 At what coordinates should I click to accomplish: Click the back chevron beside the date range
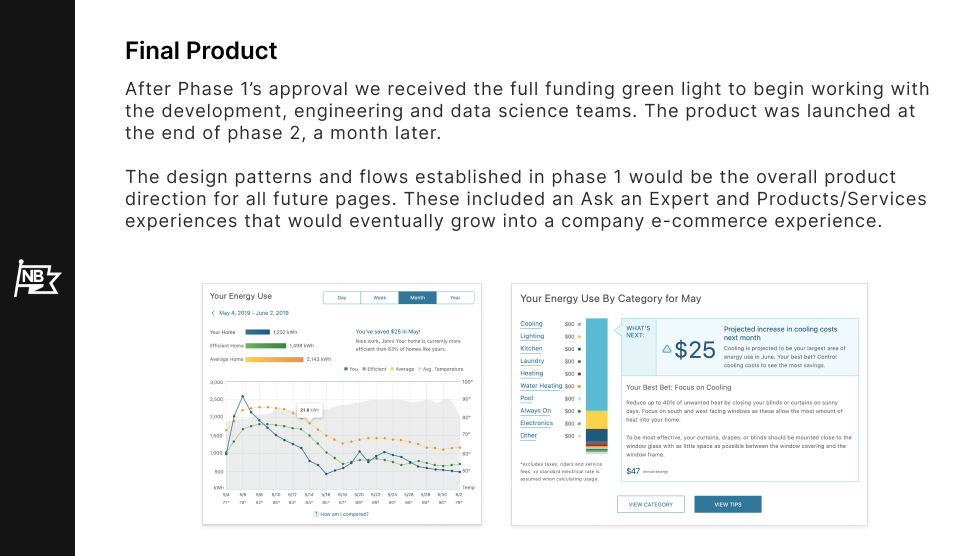212,313
